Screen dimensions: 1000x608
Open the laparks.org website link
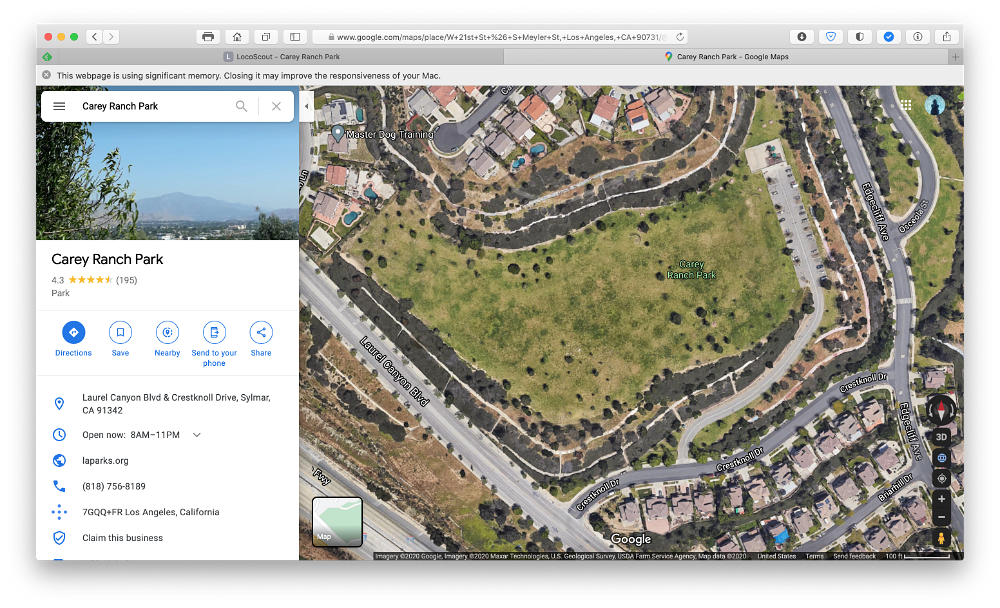pos(105,461)
